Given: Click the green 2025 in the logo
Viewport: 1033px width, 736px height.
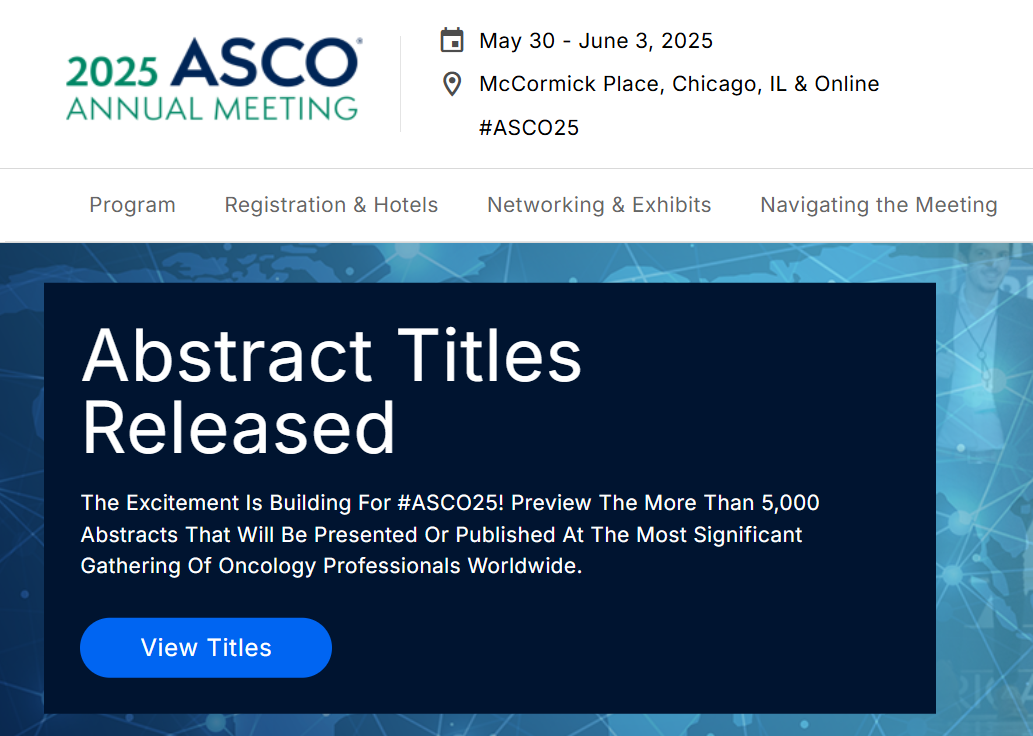Looking at the screenshot, I should (112, 72).
